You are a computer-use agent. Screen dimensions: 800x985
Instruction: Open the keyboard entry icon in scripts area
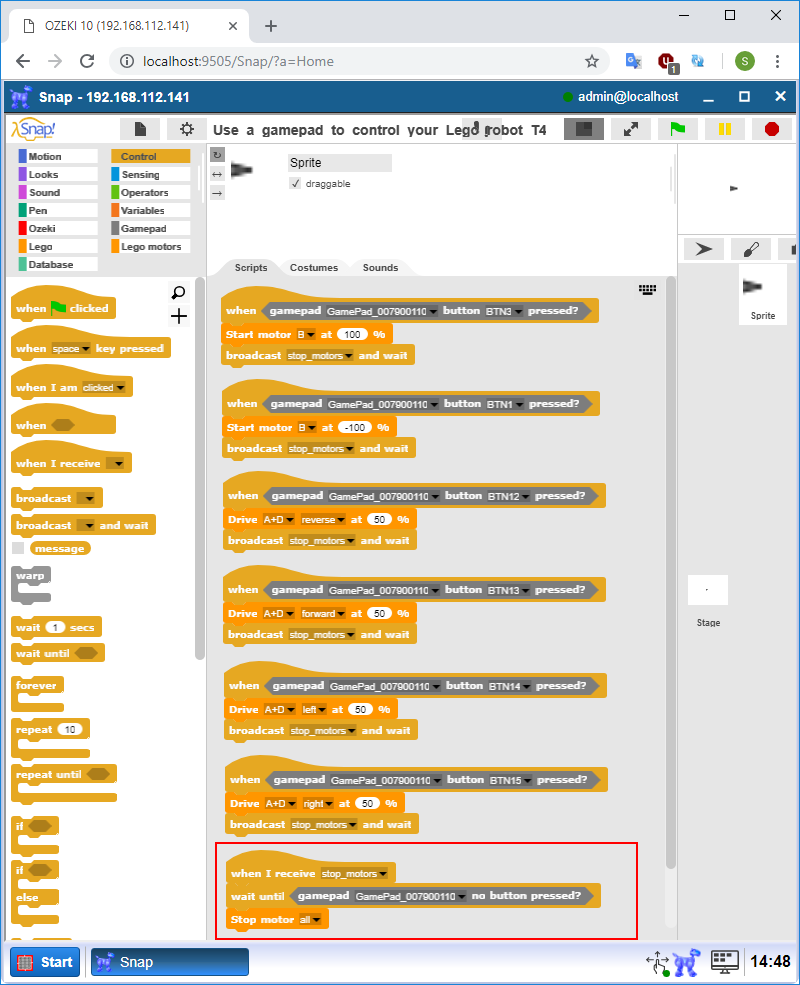click(647, 289)
